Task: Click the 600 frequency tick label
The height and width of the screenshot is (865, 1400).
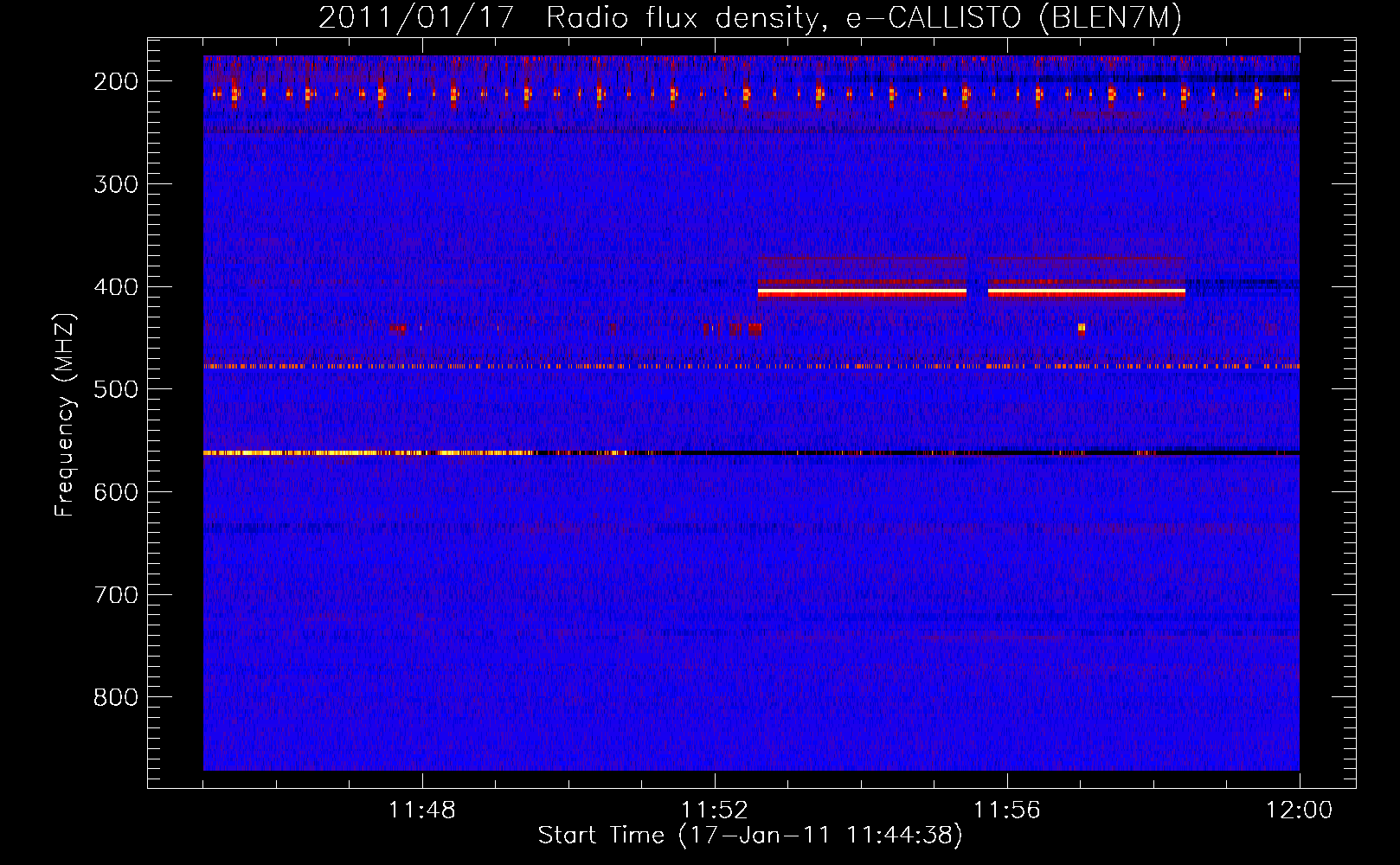Action: point(116,492)
